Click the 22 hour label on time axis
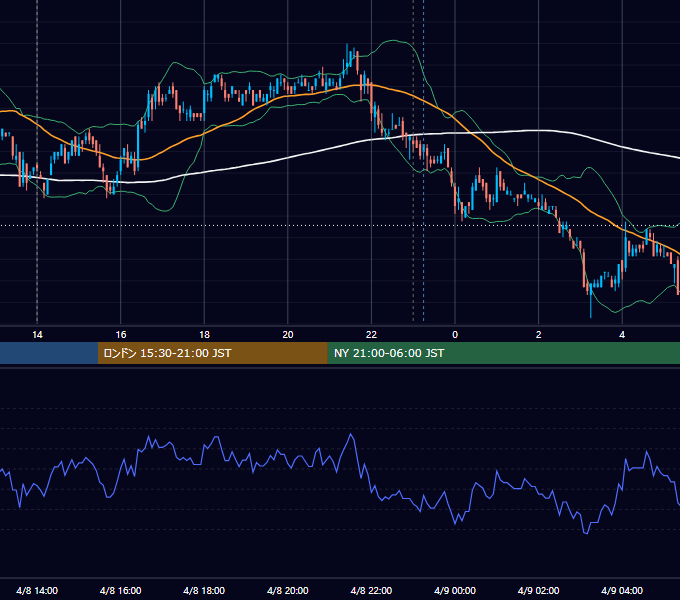This screenshot has width=680, height=600. point(371,335)
